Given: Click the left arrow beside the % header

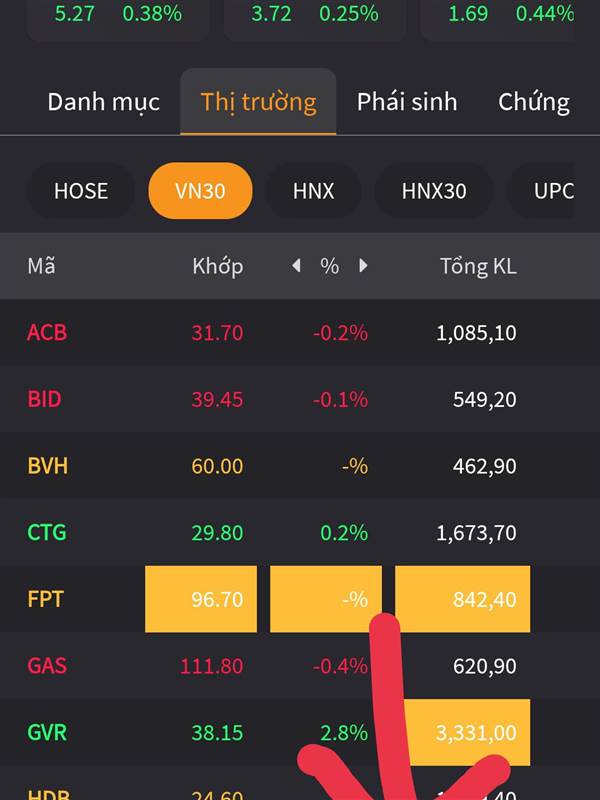Looking at the screenshot, I should [296, 266].
